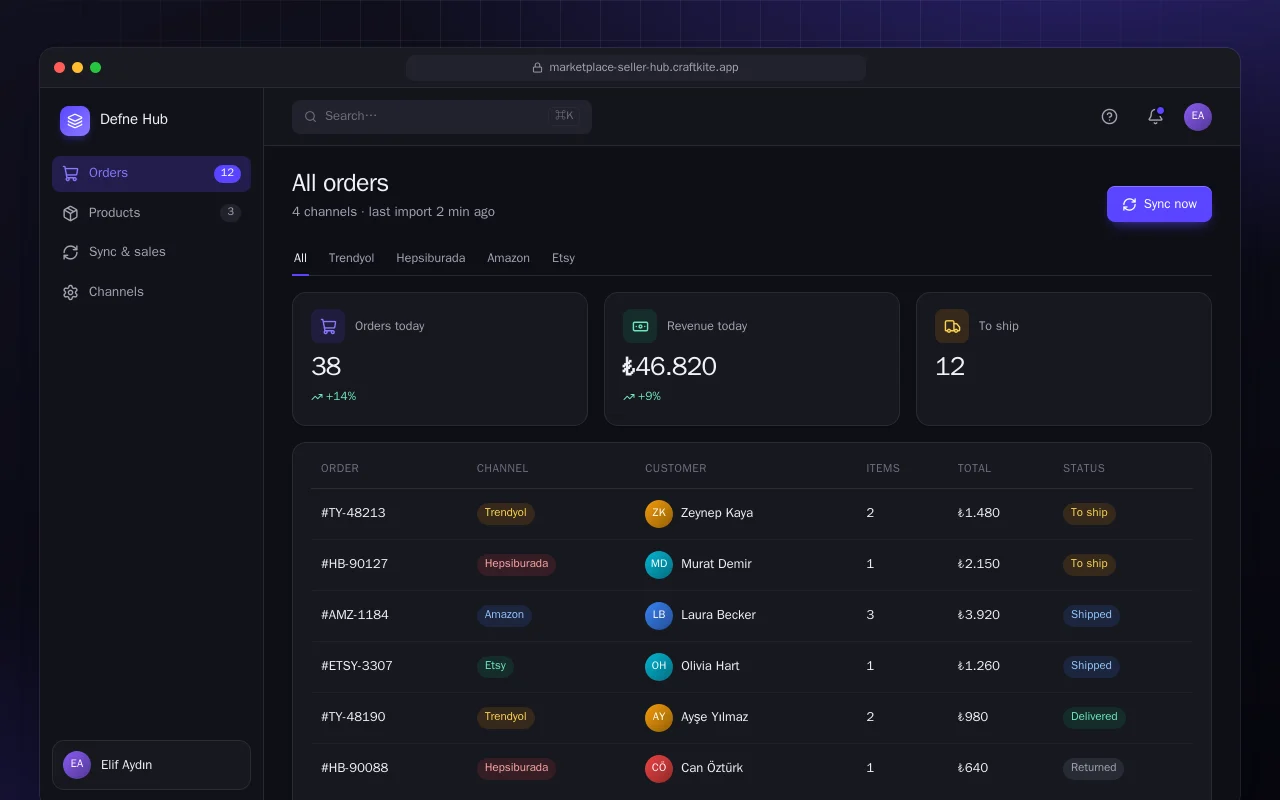Focus the Search input field

[442, 117]
